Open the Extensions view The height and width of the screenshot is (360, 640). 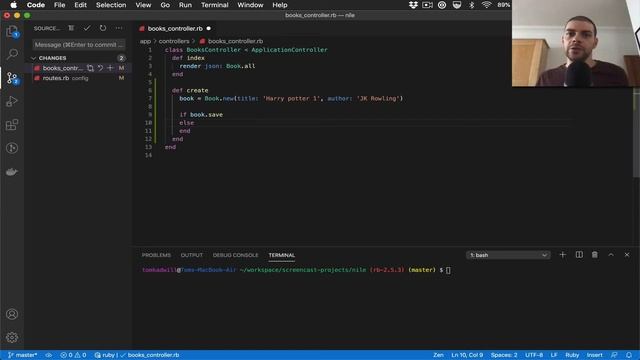coord(12,124)
